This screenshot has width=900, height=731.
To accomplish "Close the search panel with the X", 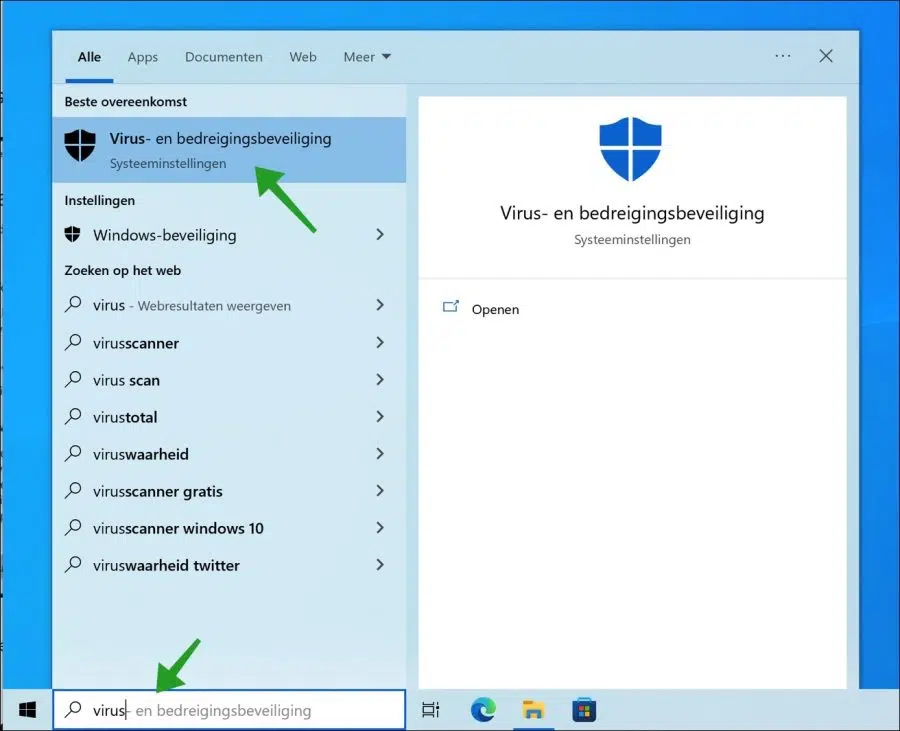I will 825,56.
